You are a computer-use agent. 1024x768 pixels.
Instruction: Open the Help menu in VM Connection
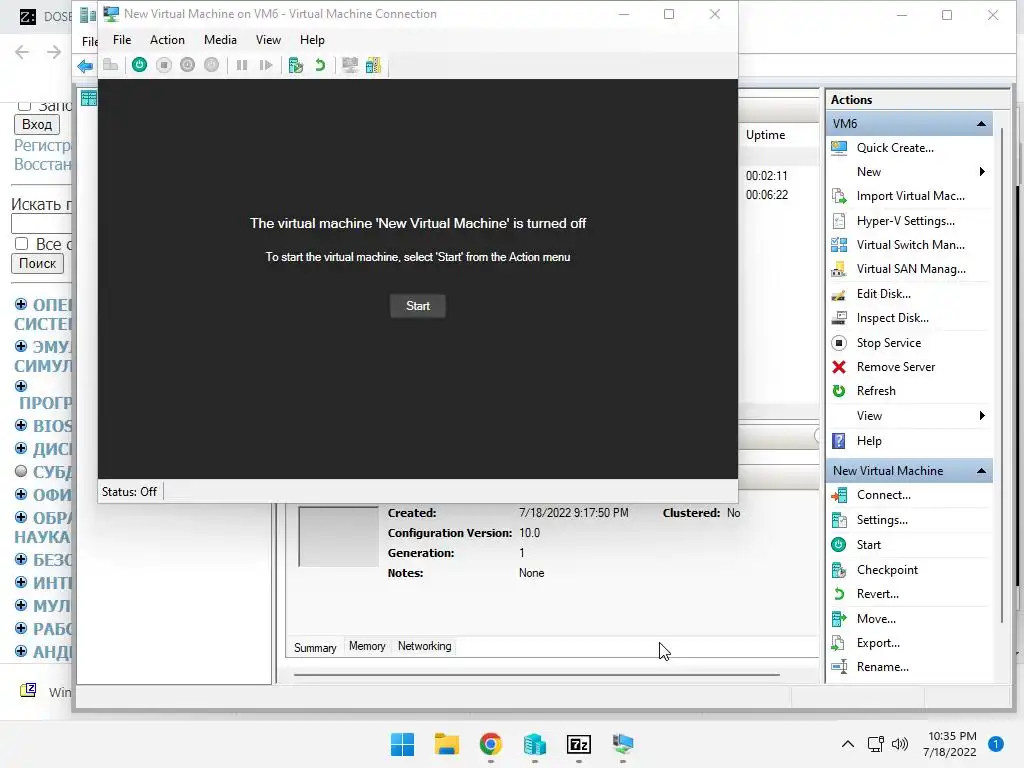click(x=312, y=40)
